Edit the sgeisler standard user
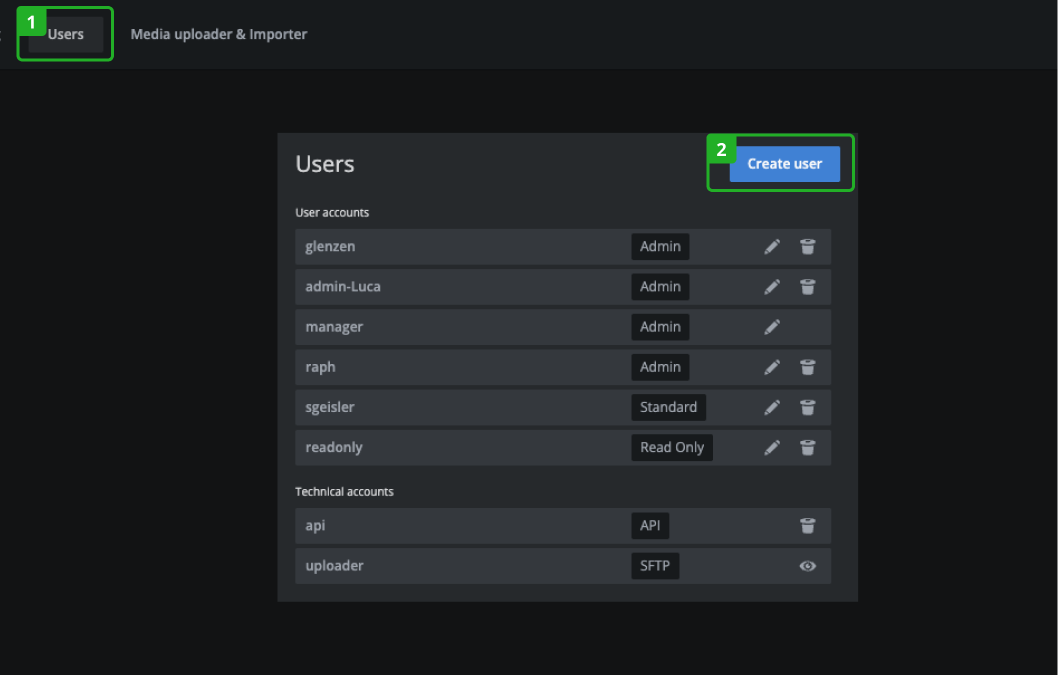Viewport: 1058px width, 675px height. point(772,407)
